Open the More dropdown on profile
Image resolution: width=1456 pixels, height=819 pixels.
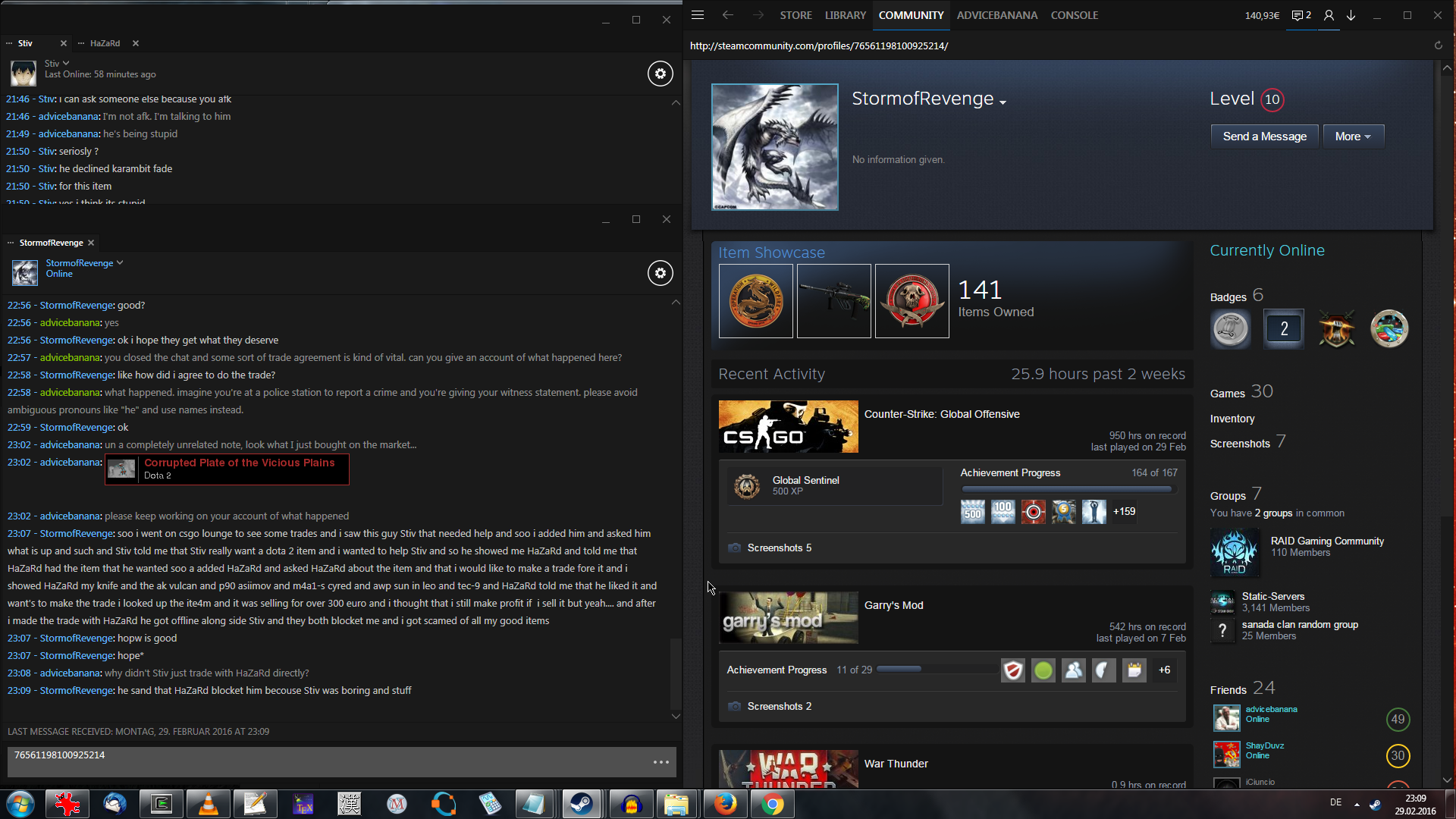pyautogui.click(x=1353, y=136)
